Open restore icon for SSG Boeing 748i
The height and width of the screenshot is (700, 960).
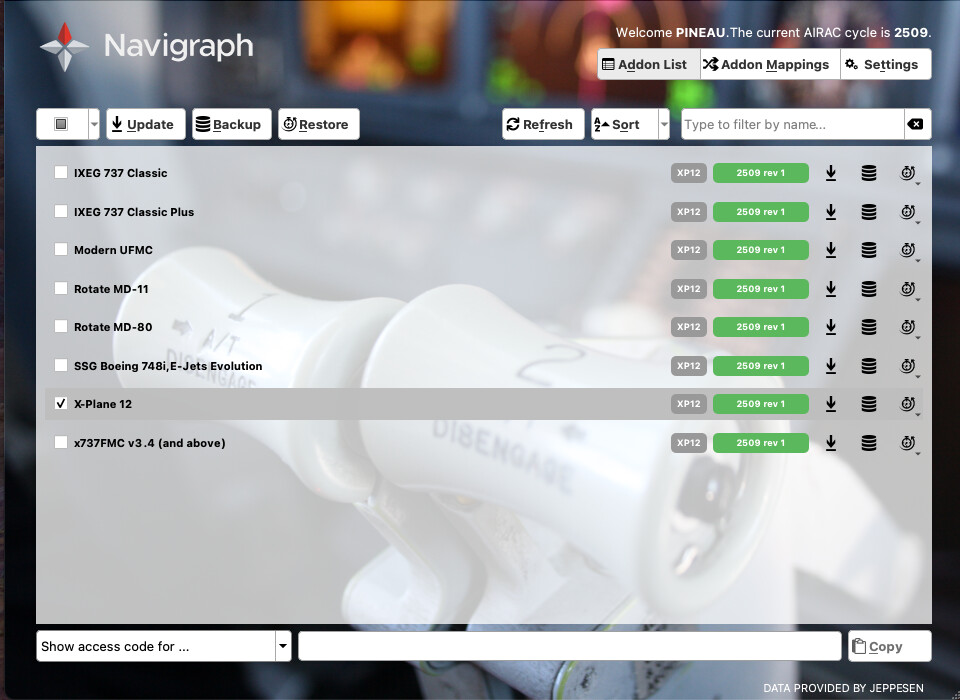(x=909, y=366)
